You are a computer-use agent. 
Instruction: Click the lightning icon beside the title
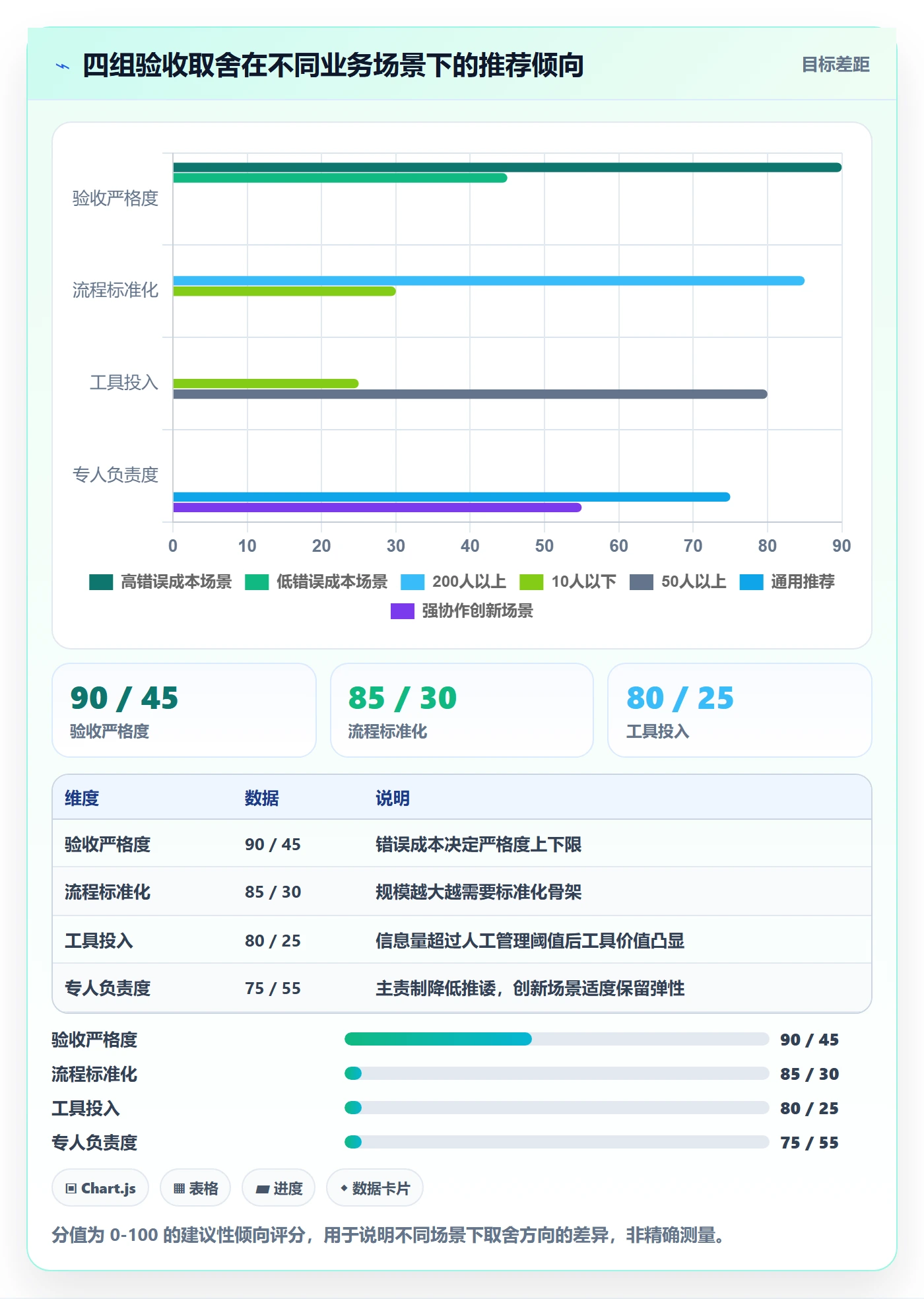pyautogui.click(x=63, y=66)
